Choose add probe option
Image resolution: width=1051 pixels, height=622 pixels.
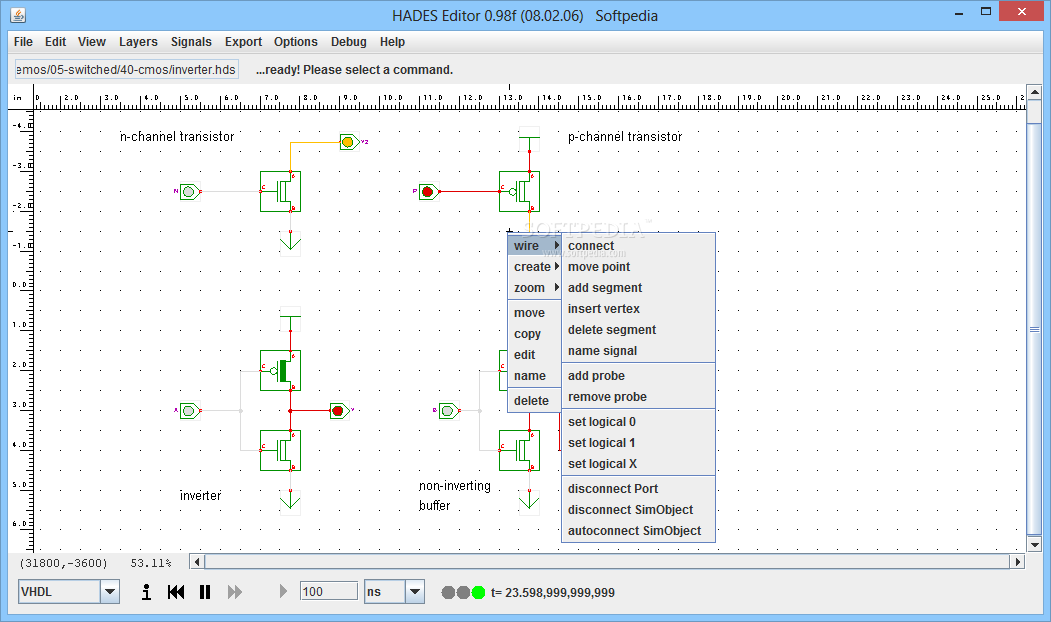[x=638, y=376]
